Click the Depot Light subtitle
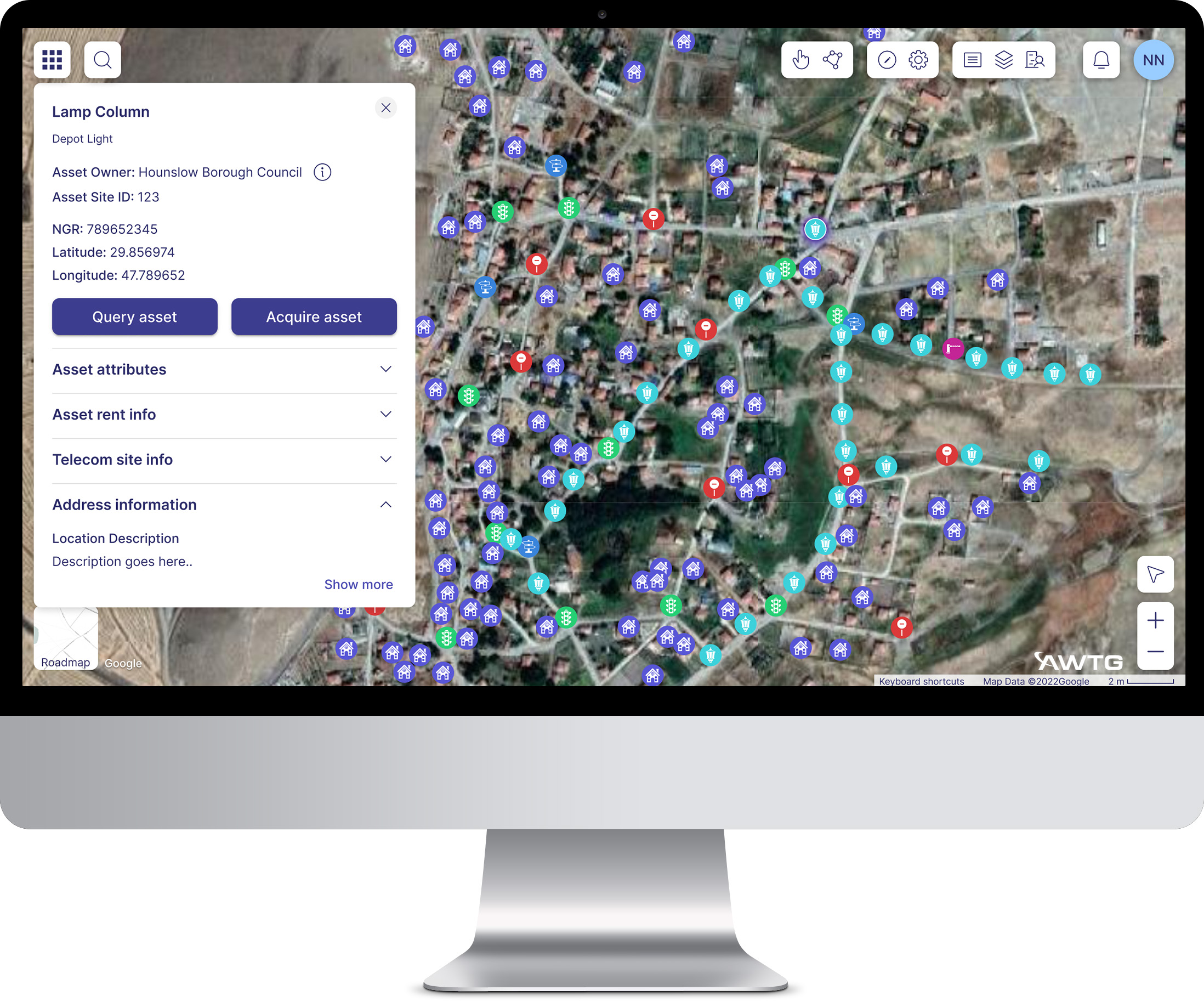This screenshot has width=1204, height=1001. coord(83,139)
